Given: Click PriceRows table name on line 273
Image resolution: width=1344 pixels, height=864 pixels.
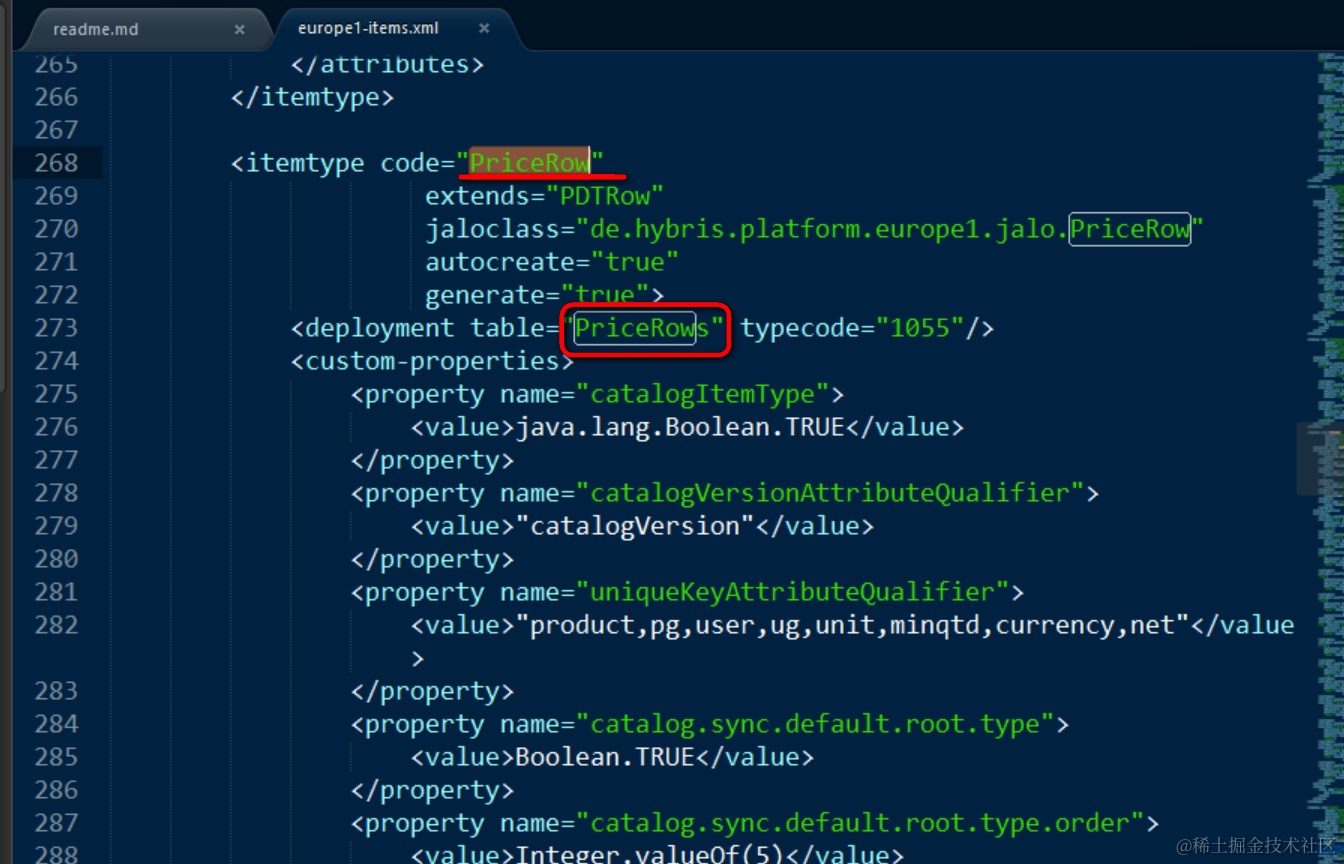Looking at the screenshot, I should click(x=642, y=328).
